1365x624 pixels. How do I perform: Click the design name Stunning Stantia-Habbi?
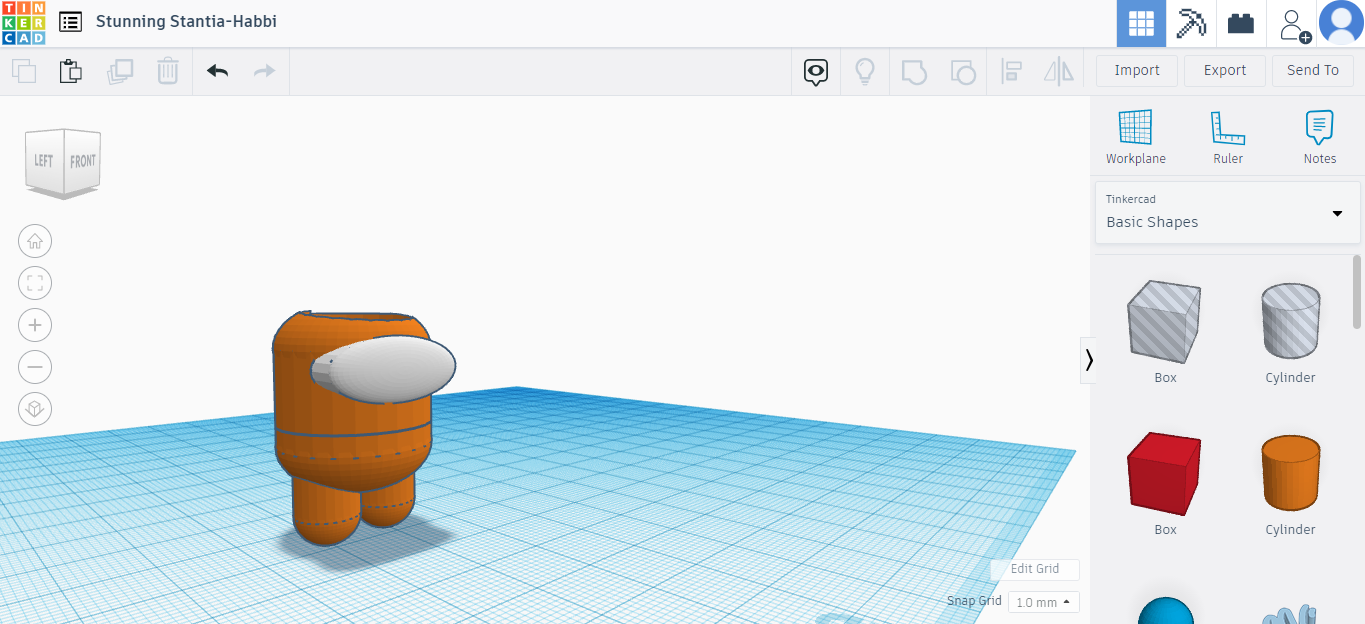(186, 21)
